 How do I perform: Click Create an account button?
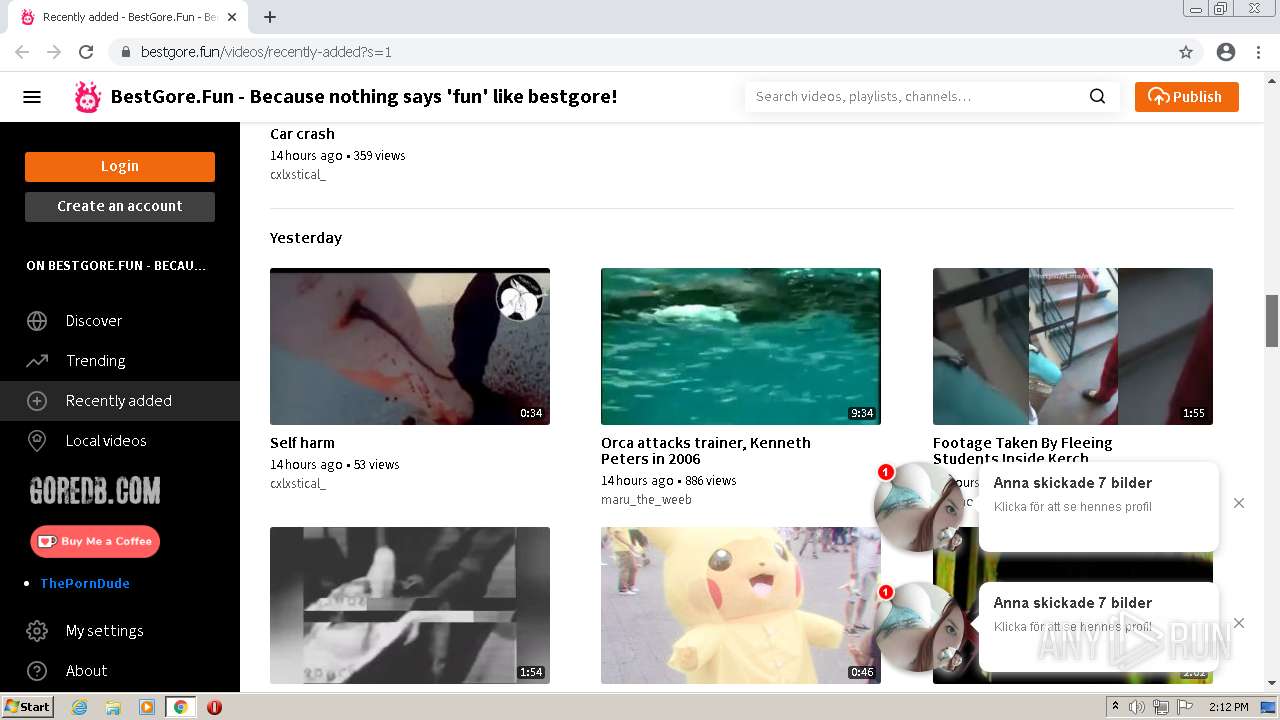[x=120, y=206]
